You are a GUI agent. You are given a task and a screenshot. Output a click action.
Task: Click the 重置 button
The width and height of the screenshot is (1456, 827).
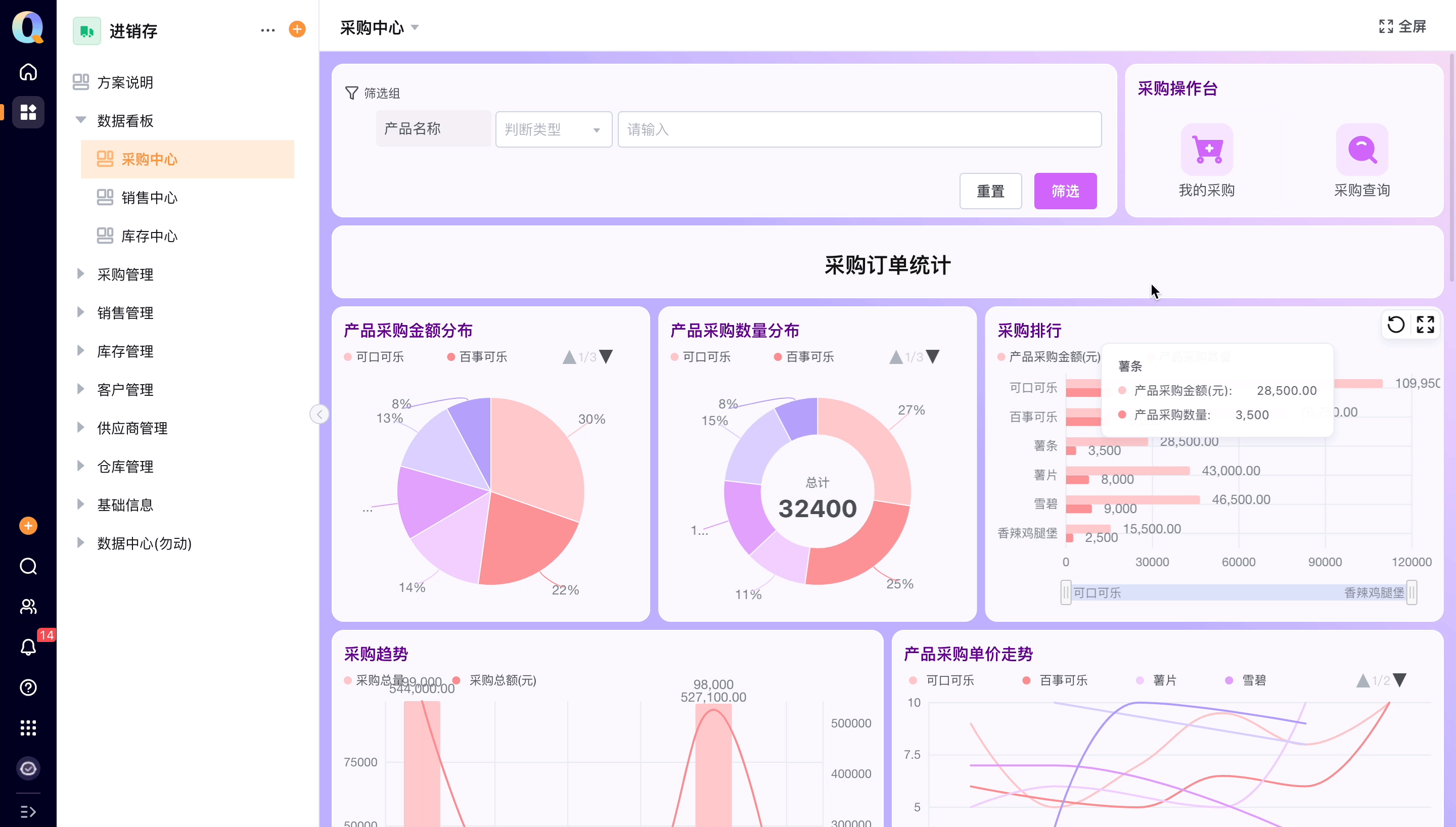pos(990,192)
